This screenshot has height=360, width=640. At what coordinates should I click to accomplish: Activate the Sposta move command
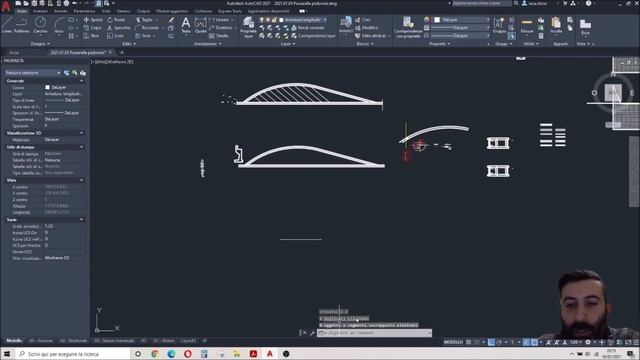pyautogui.click(x=93, y=20)
